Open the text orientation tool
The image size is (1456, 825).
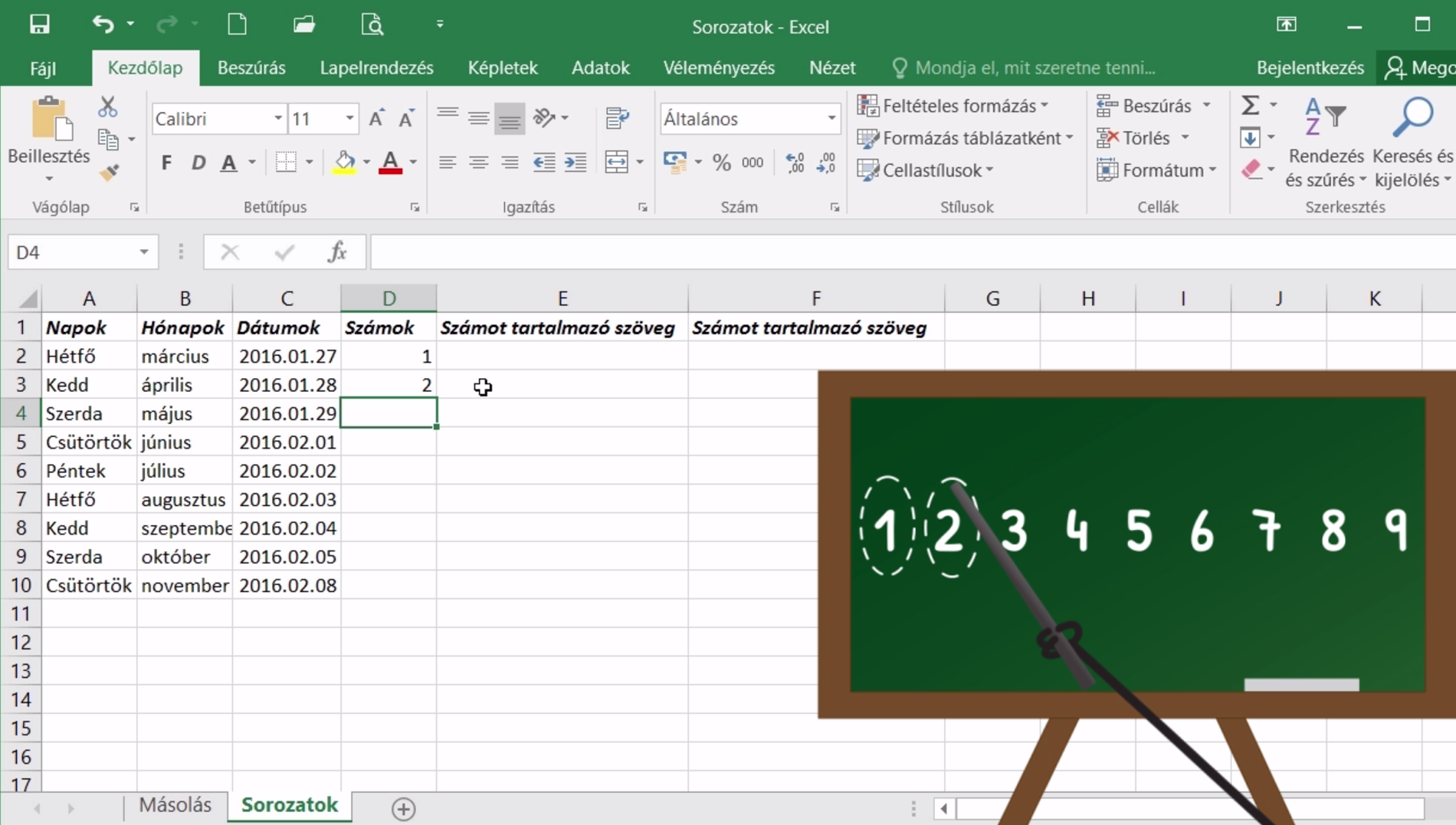point(545,118)
